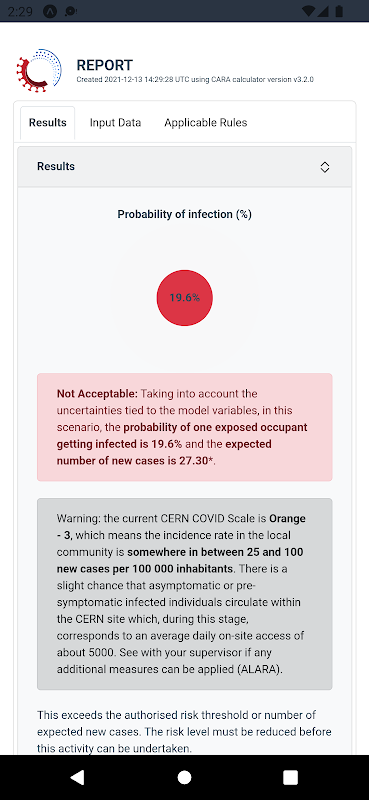The height and width of the screenshot is (800, 369).
Task: Tap the Android back navigation button
Action: 77,777
